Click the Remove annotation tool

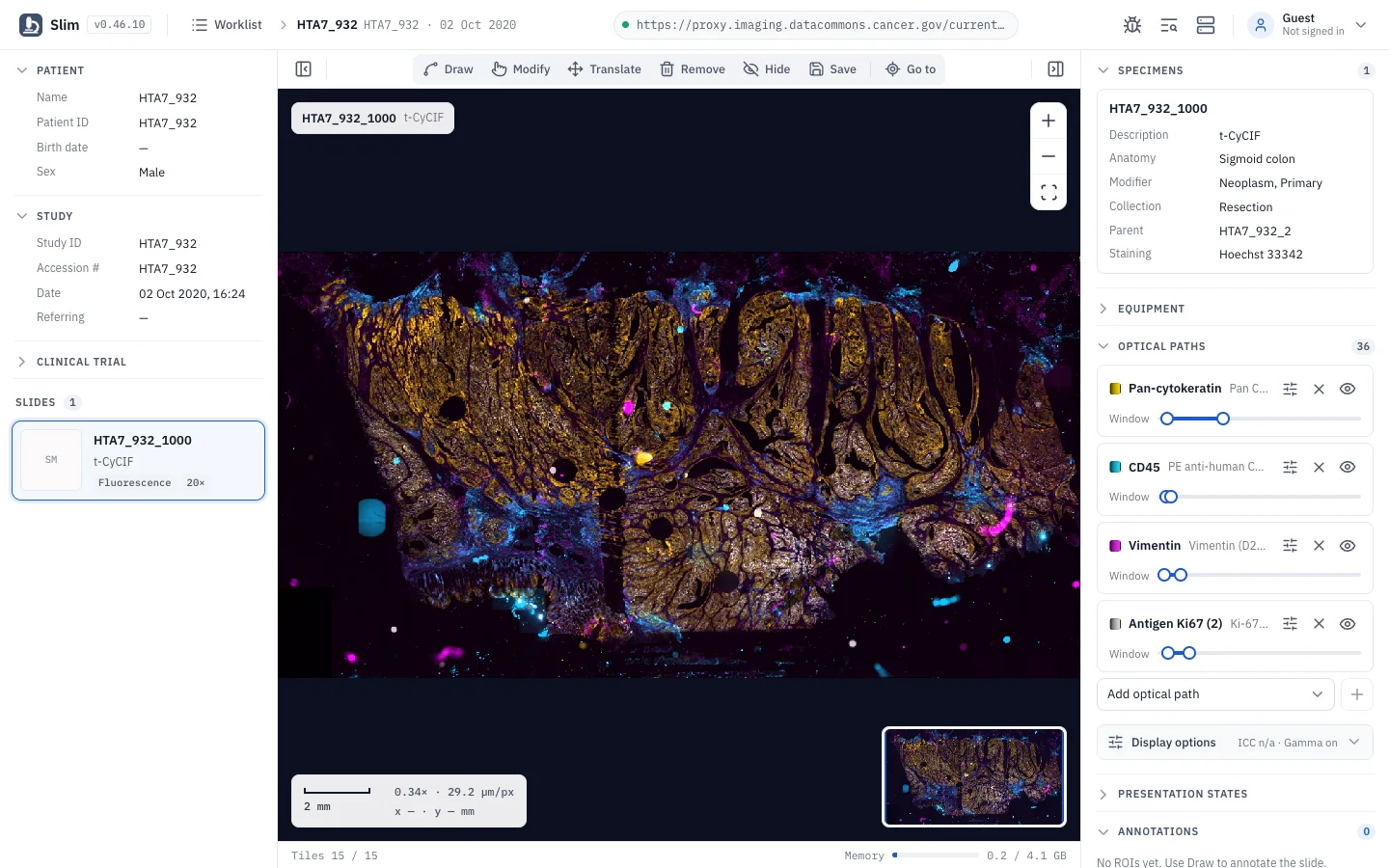click(693, 69)
